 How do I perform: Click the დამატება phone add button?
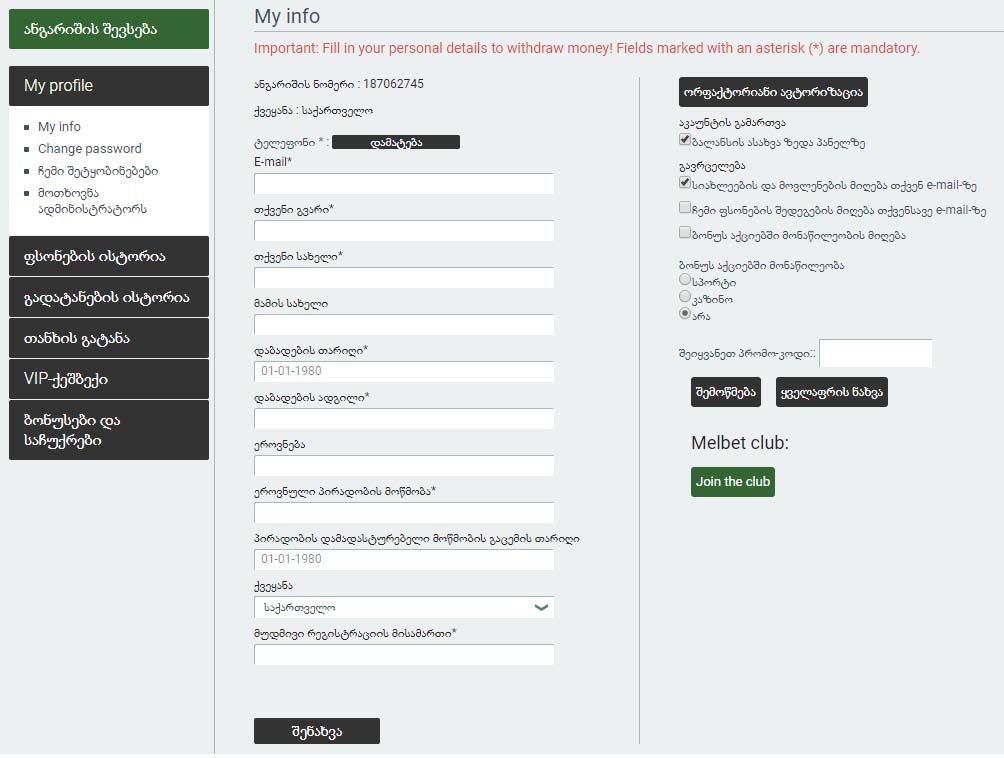click(x=396, y=142)
